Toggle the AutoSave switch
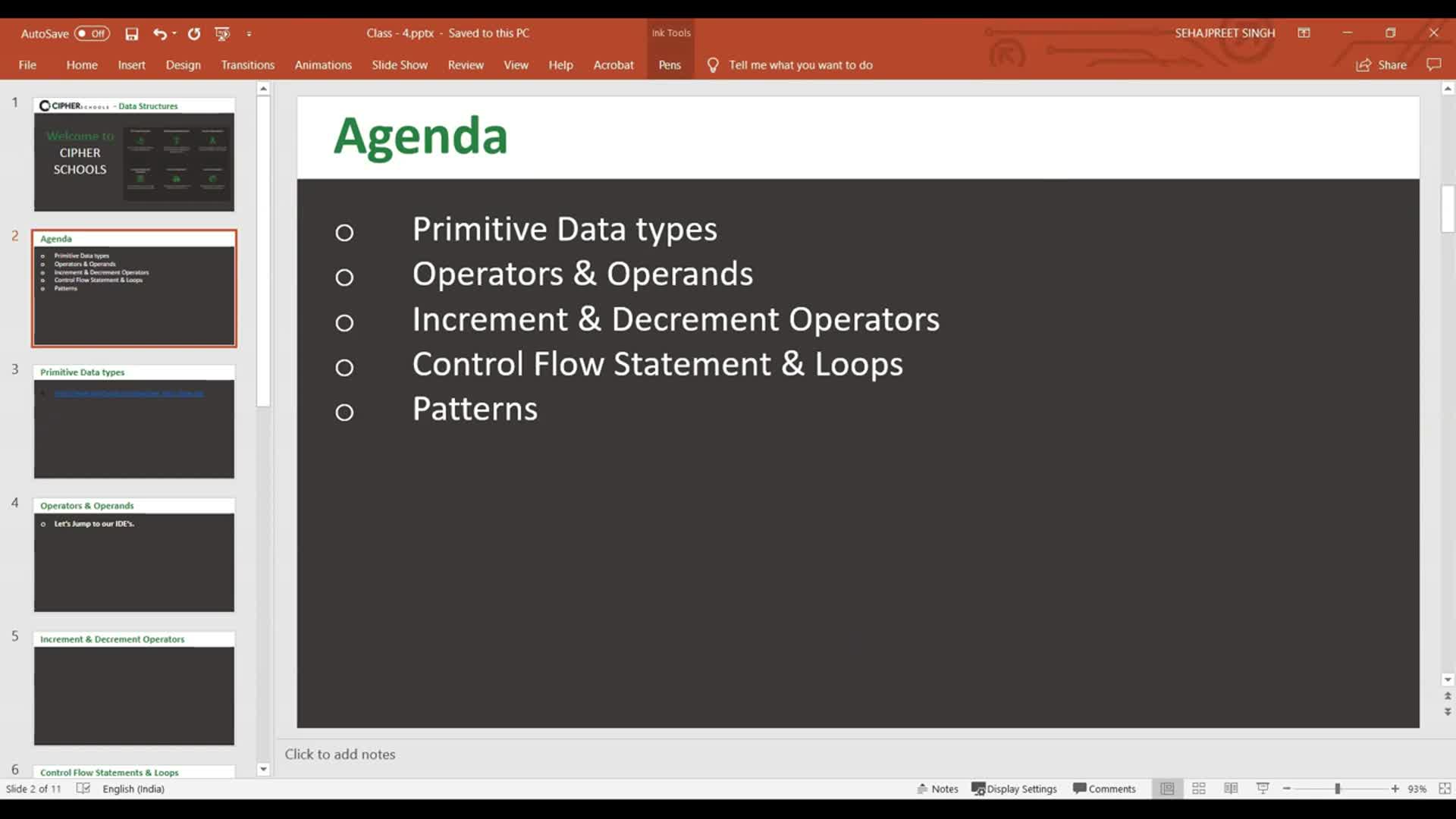 [92, 33]
